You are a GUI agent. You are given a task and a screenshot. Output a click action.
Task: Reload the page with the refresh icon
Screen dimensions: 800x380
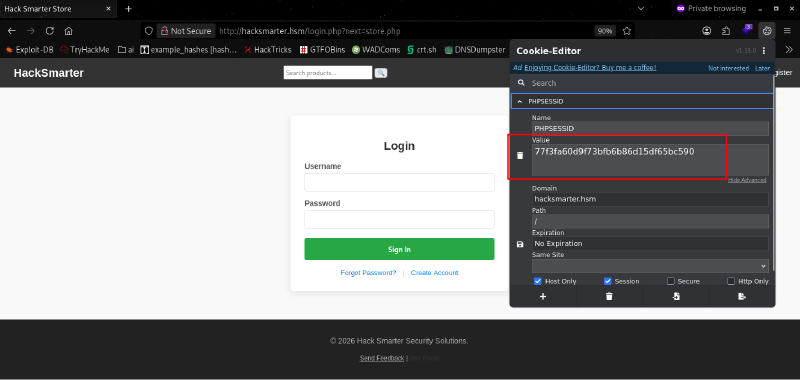tap(50, 31)
